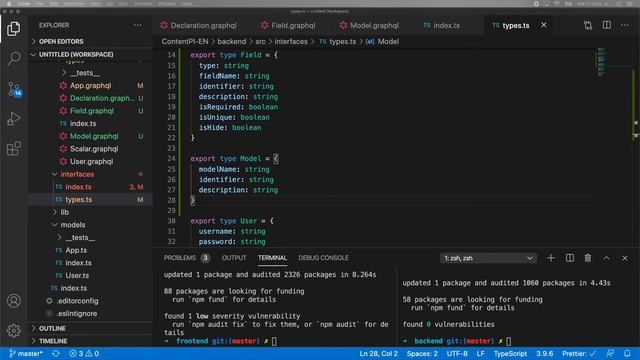Create a new terminal with plus icon
640x360 pixels.
[x=551, y=258]
